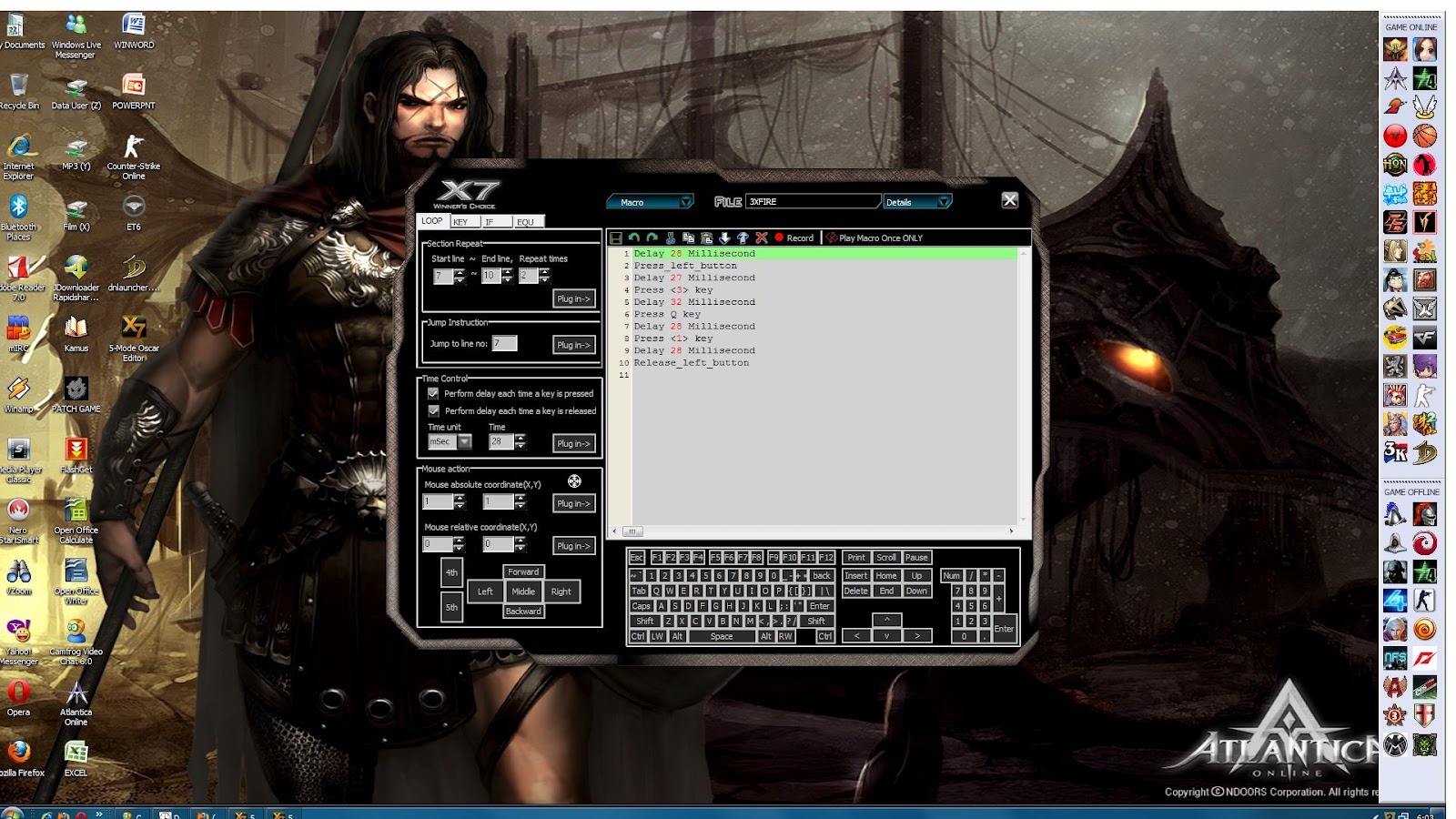The width and height of the screenshot is (1456, 819).
Task: Click the Cut scissors icon in macro toolbar
Action: [x=671, y=238]
